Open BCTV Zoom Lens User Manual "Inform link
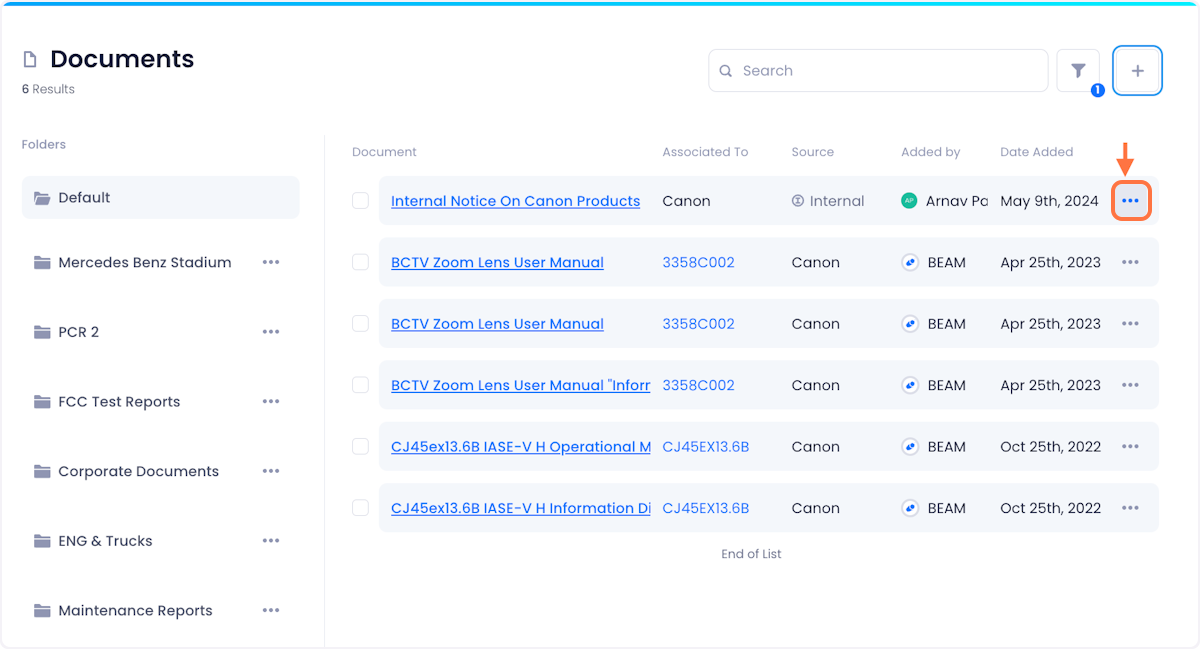1200x649 pixels. [x=521, y=385]
